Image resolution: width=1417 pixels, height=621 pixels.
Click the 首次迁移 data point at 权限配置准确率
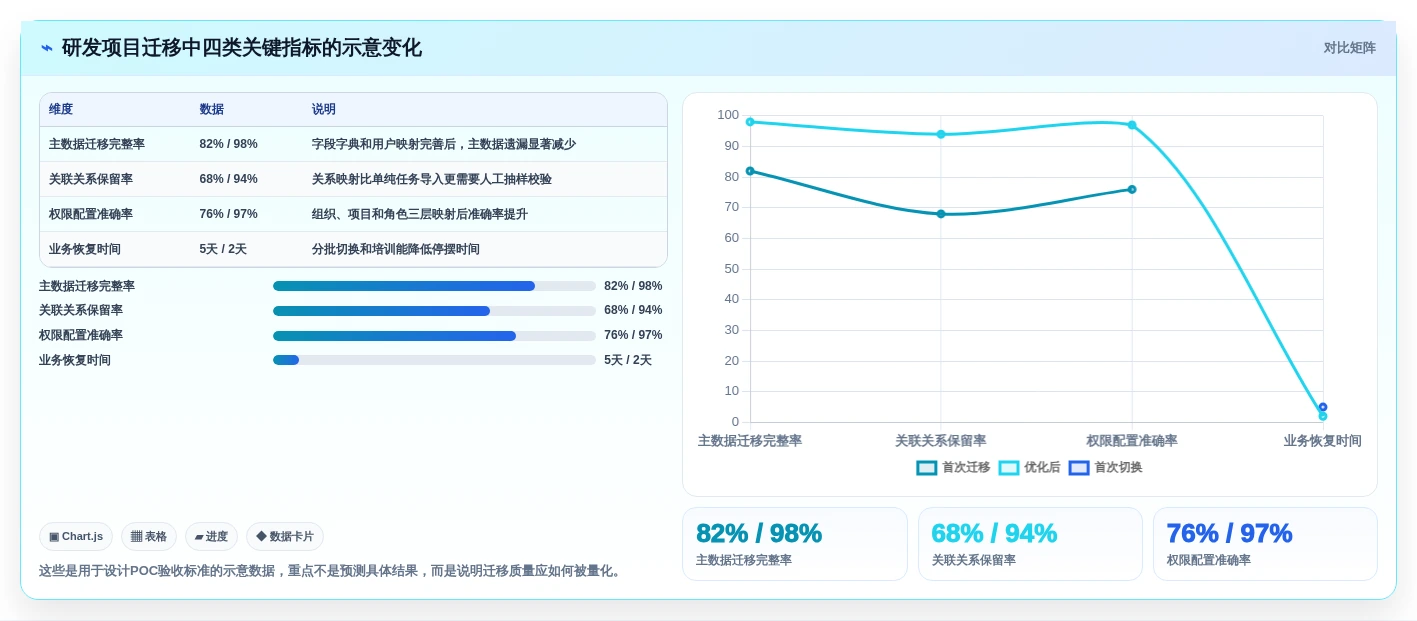[1132, 189]
